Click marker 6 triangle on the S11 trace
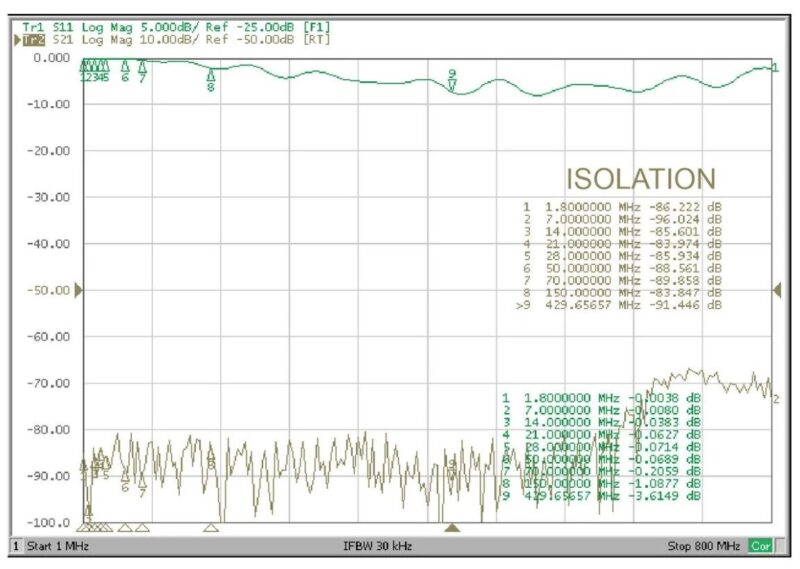800x569 pixels. (x=125, y=67)
